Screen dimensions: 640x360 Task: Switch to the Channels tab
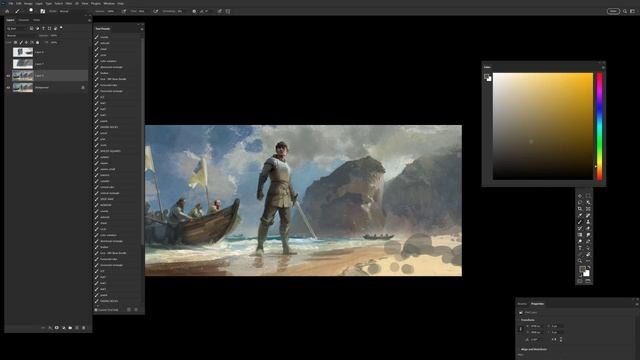(x=24, y=20)
